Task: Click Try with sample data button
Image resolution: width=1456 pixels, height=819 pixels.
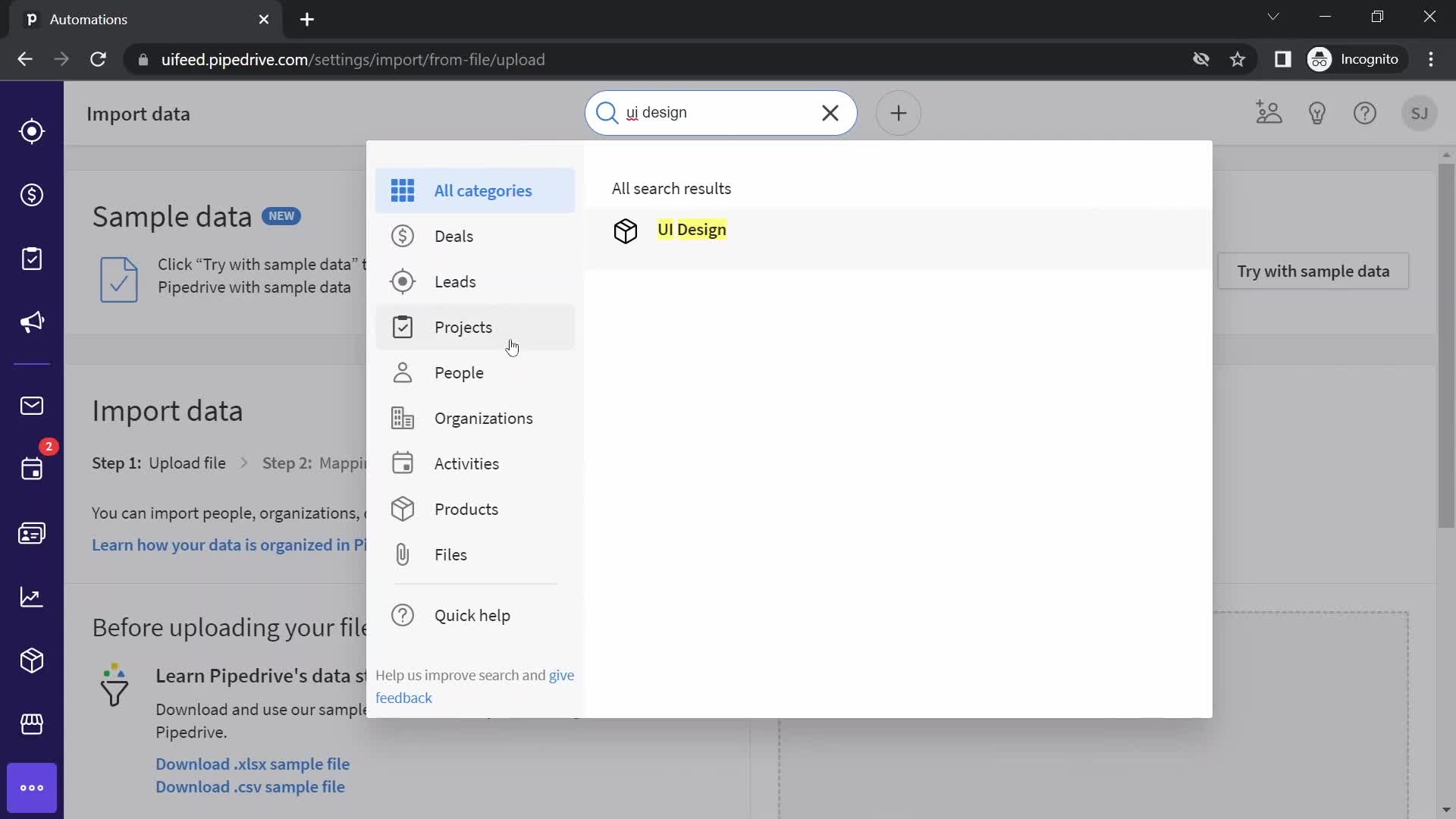Action: (x=1313, y=271)
